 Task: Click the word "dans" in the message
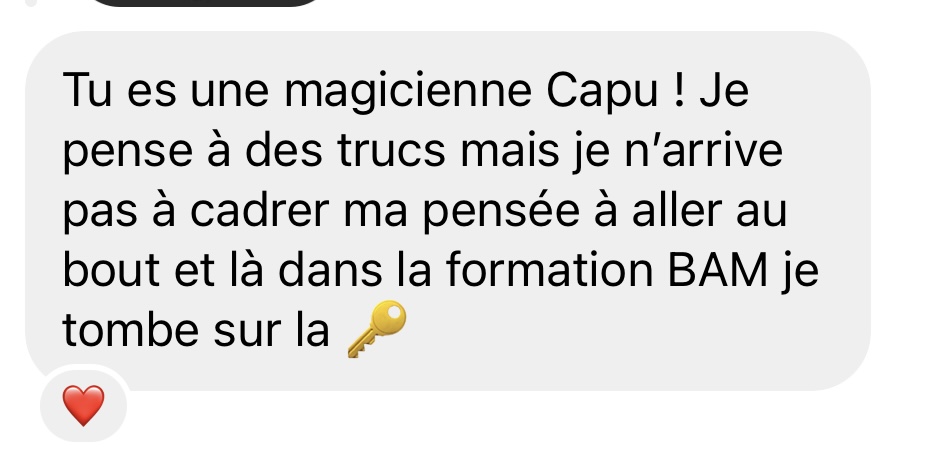click(x=330, y=269)
